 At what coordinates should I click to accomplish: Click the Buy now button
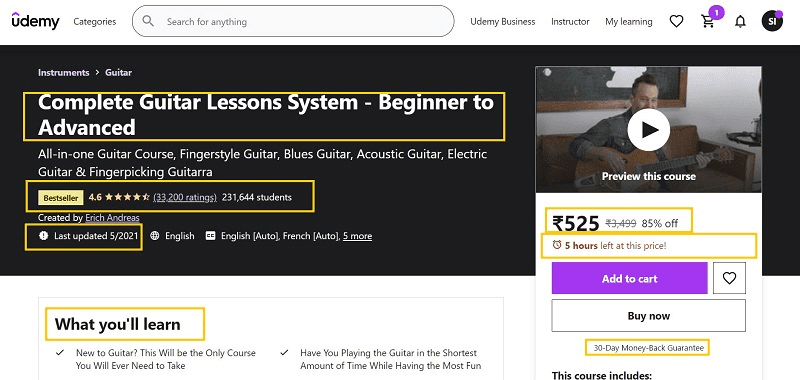[648, 315]
